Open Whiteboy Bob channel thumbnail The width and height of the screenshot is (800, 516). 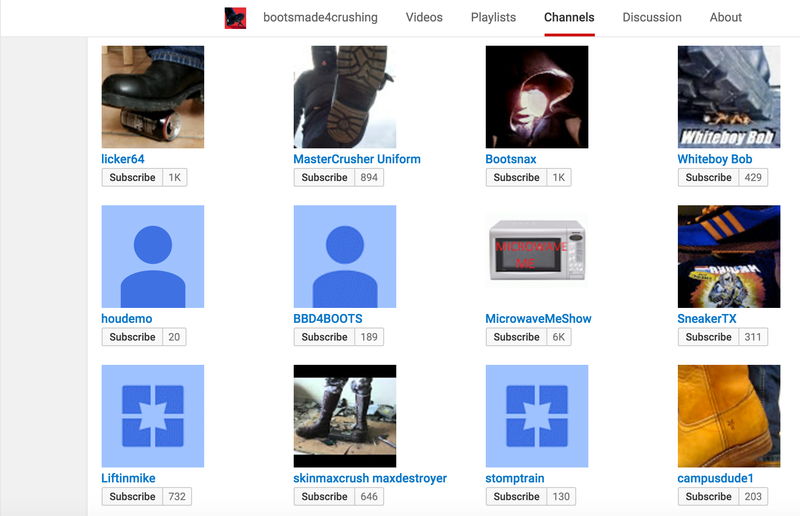729,97
